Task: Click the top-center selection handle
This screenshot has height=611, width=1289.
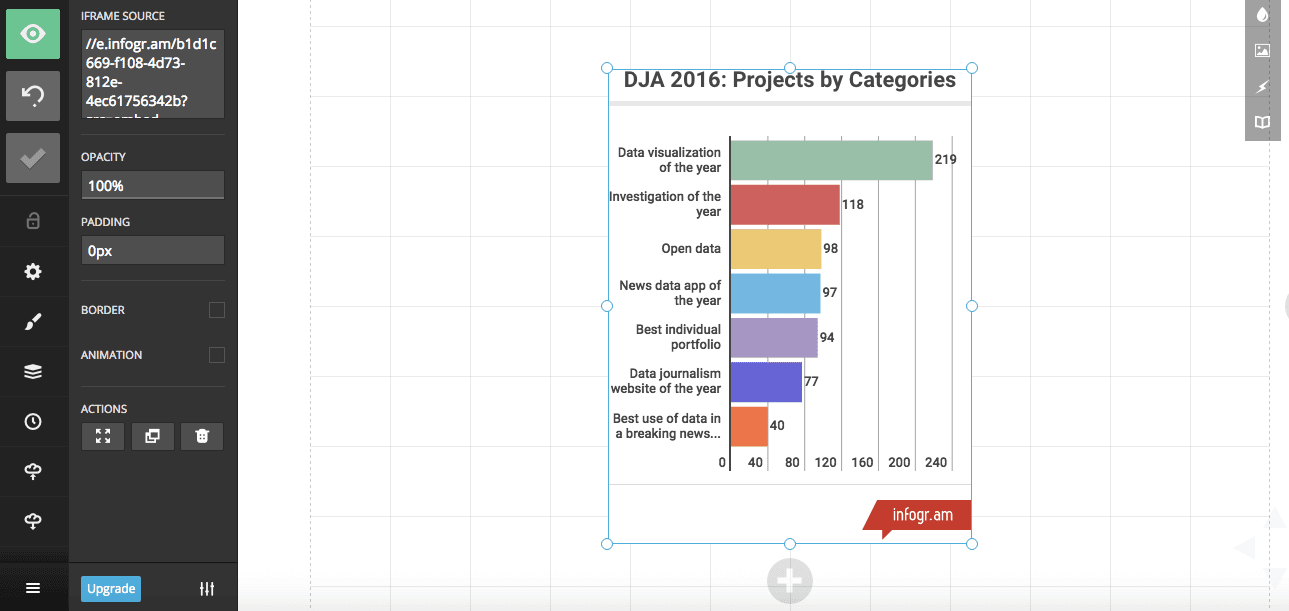Action: [x=790, y=68]
